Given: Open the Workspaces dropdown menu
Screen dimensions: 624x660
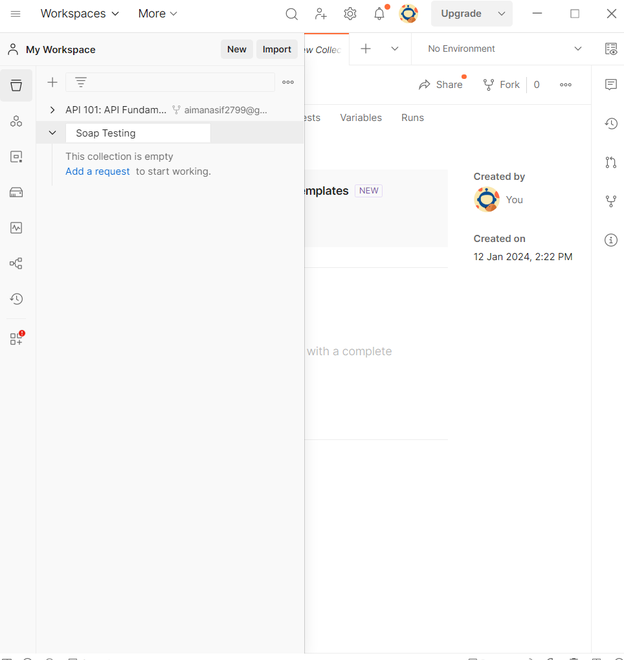Looking at the screenshot, I should 80,13.
